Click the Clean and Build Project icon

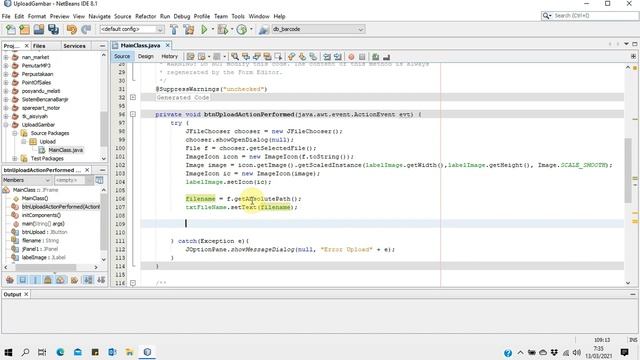click(189, 29)
